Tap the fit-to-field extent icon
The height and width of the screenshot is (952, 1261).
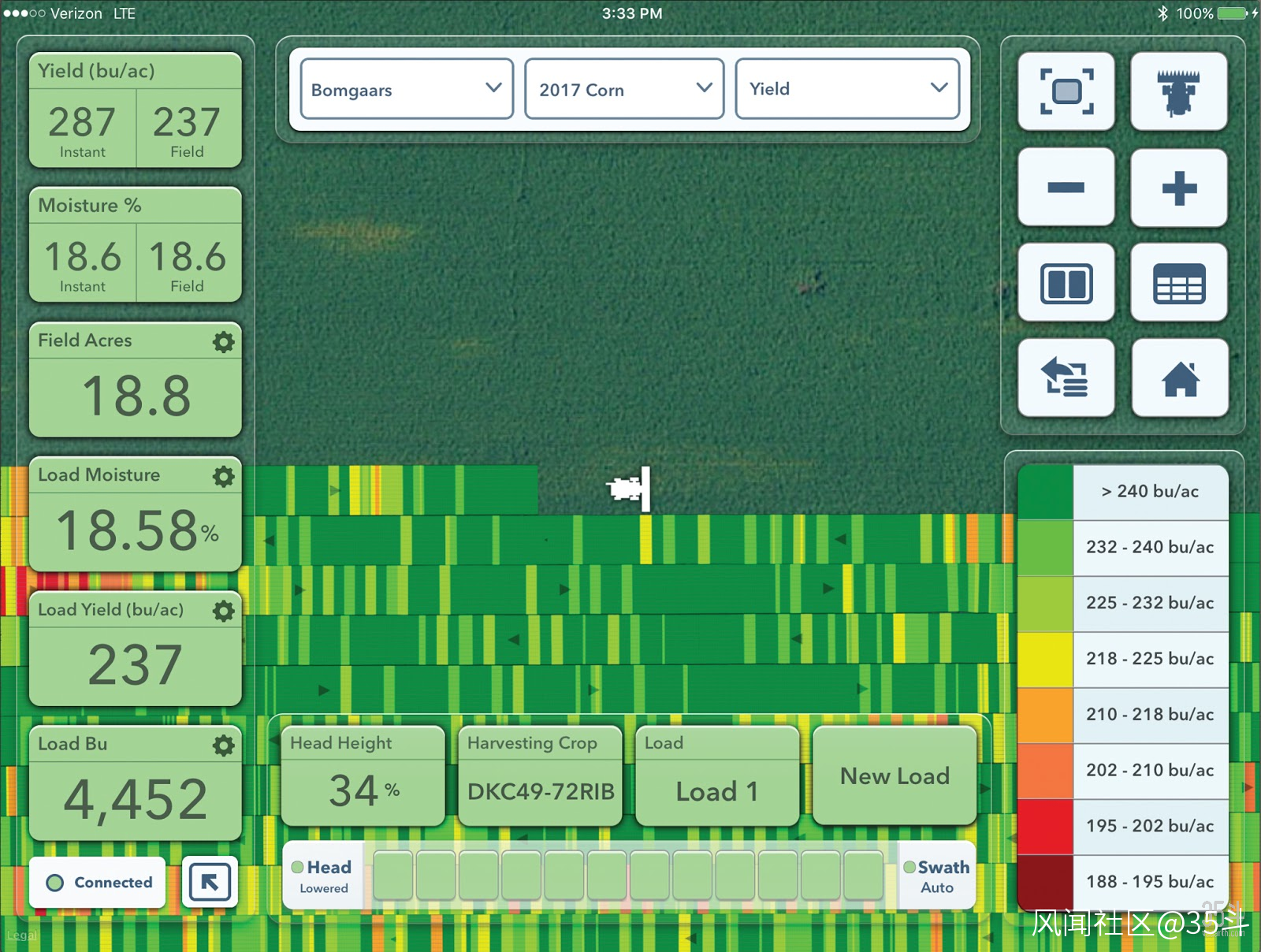pyautogui.click(x=1066, y=91)
